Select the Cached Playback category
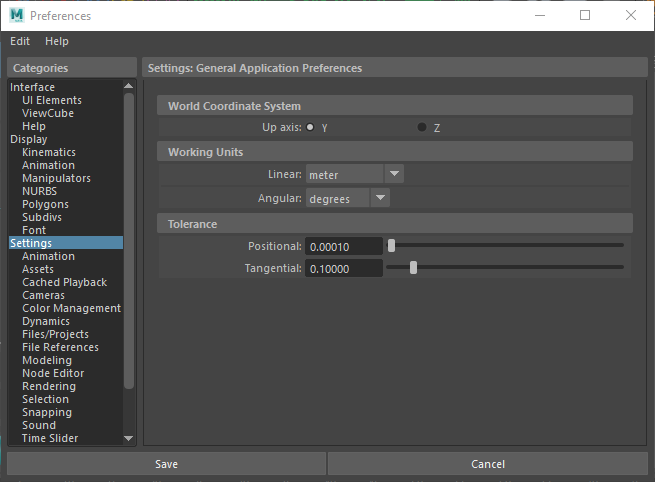655x482 pixels. pyautogui.click(x=65, y=282)
